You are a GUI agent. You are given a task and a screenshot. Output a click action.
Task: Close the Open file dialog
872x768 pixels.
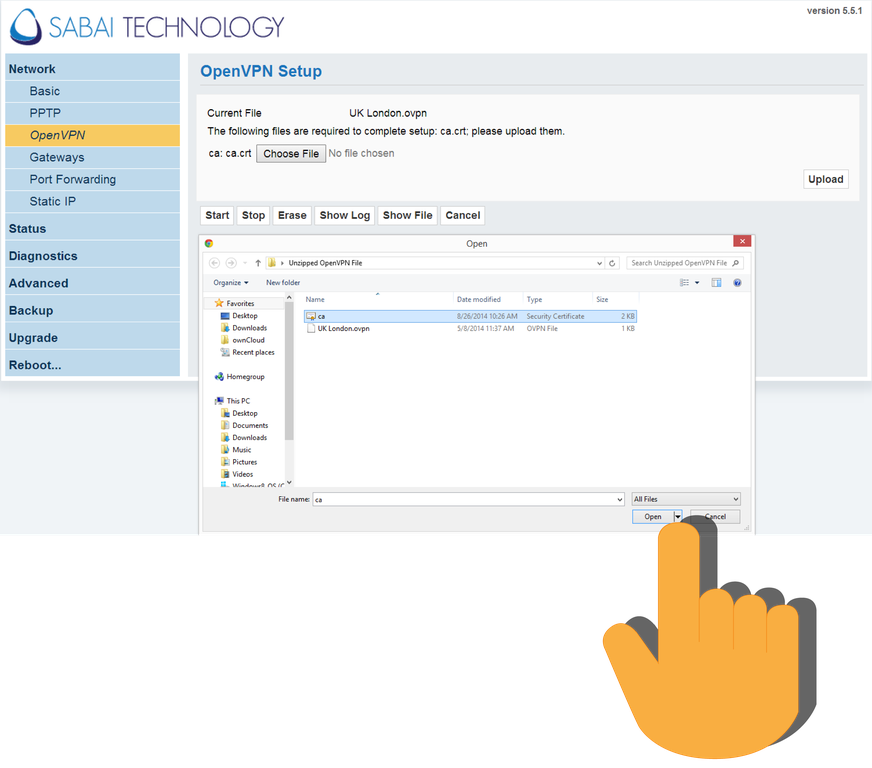coord(742,241)
